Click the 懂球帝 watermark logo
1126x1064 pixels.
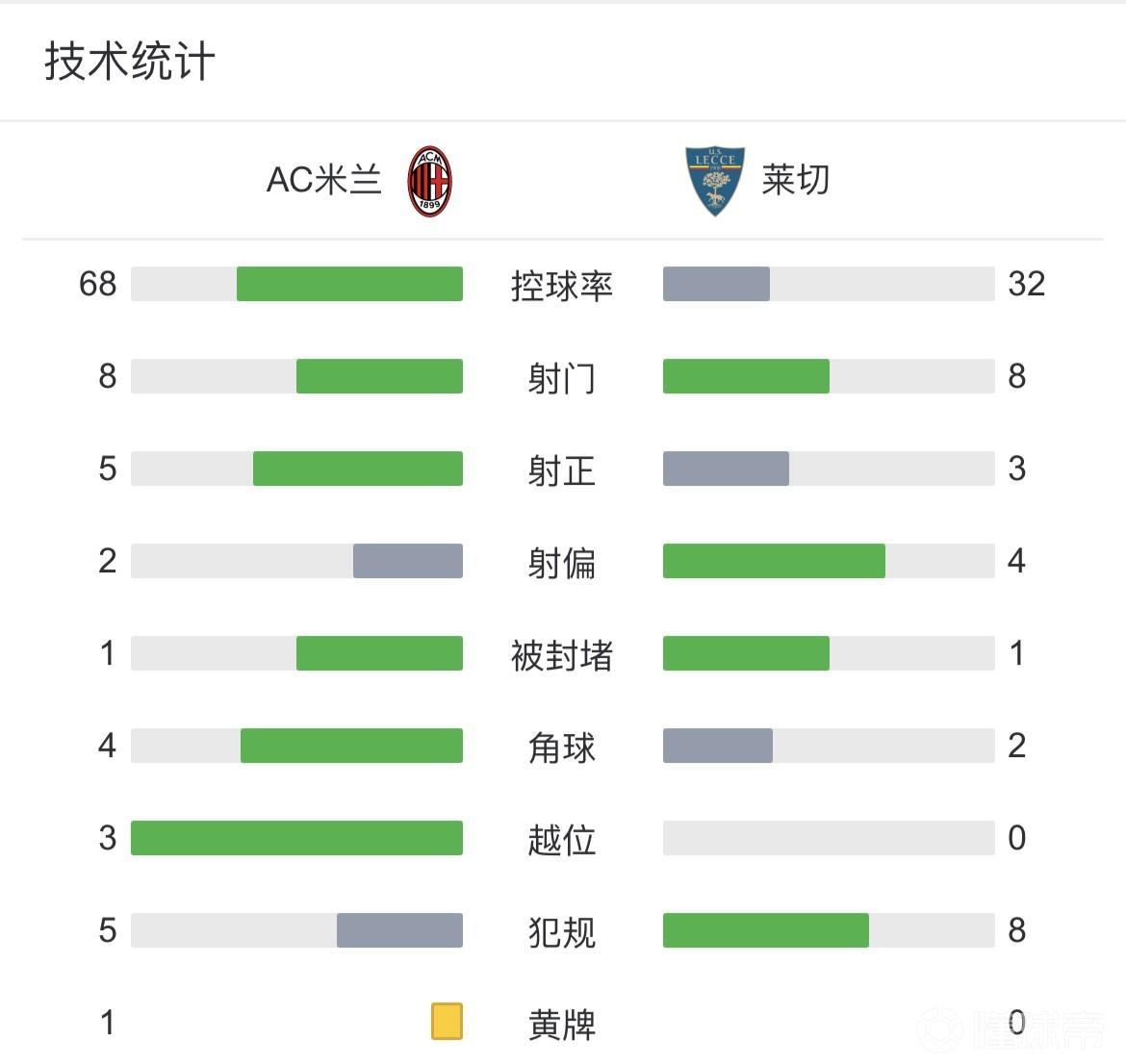(x=1011, y=1029)
